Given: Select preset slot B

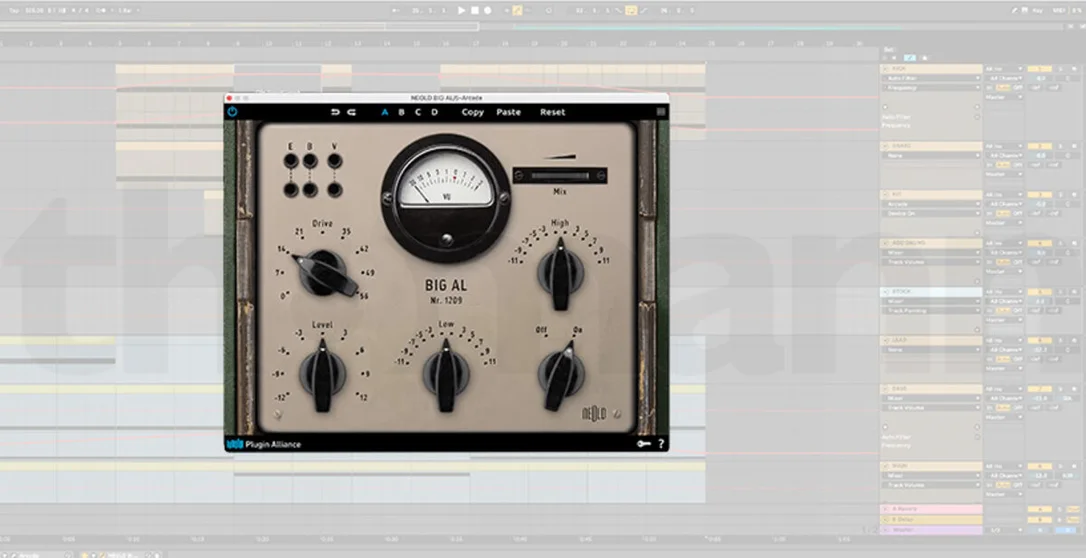Looking at the screenshot, I should coord(402,112).
